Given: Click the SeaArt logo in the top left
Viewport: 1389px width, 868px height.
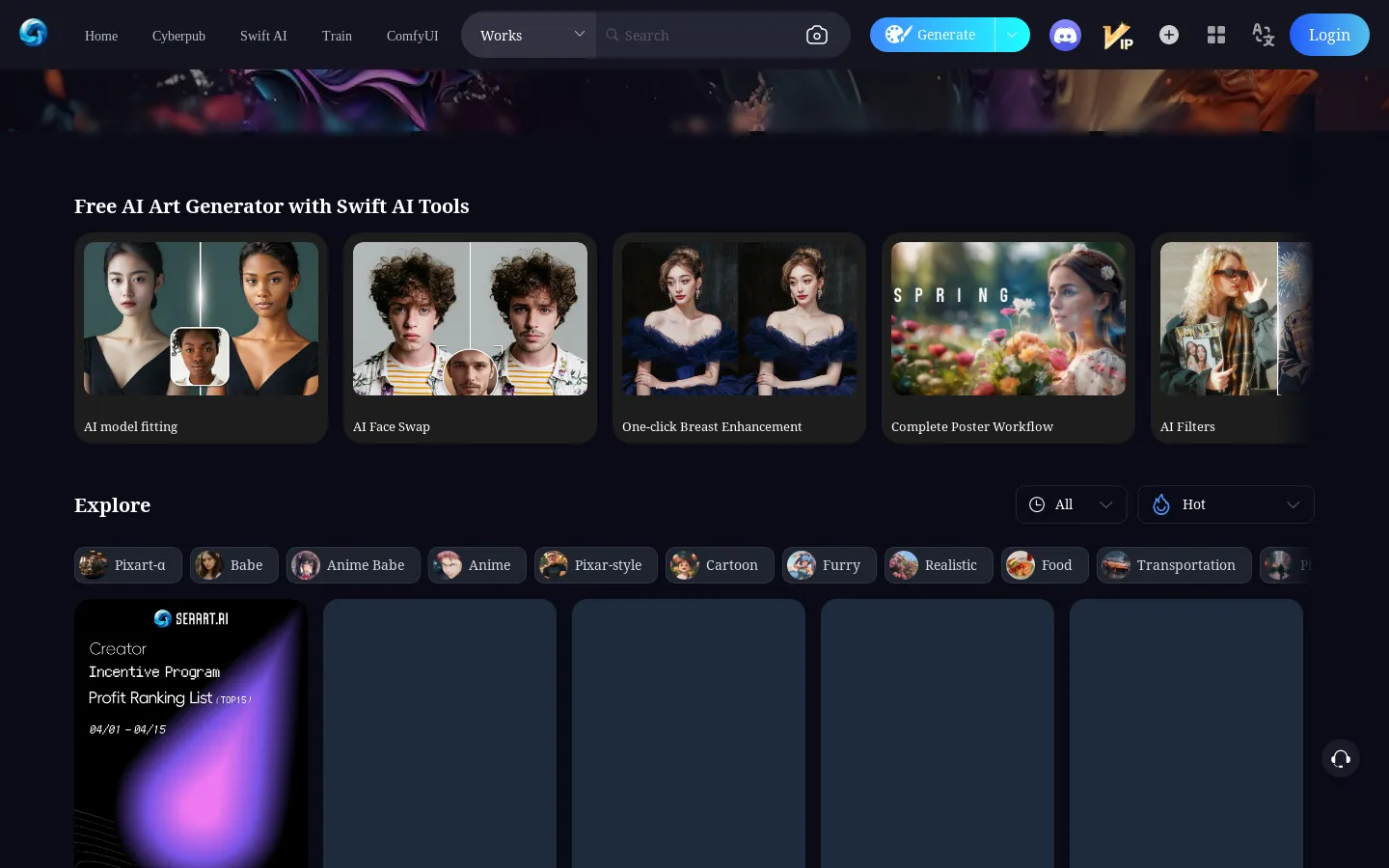Looking at the screenshot, I should pyautogui.click(x=34, y=32).
